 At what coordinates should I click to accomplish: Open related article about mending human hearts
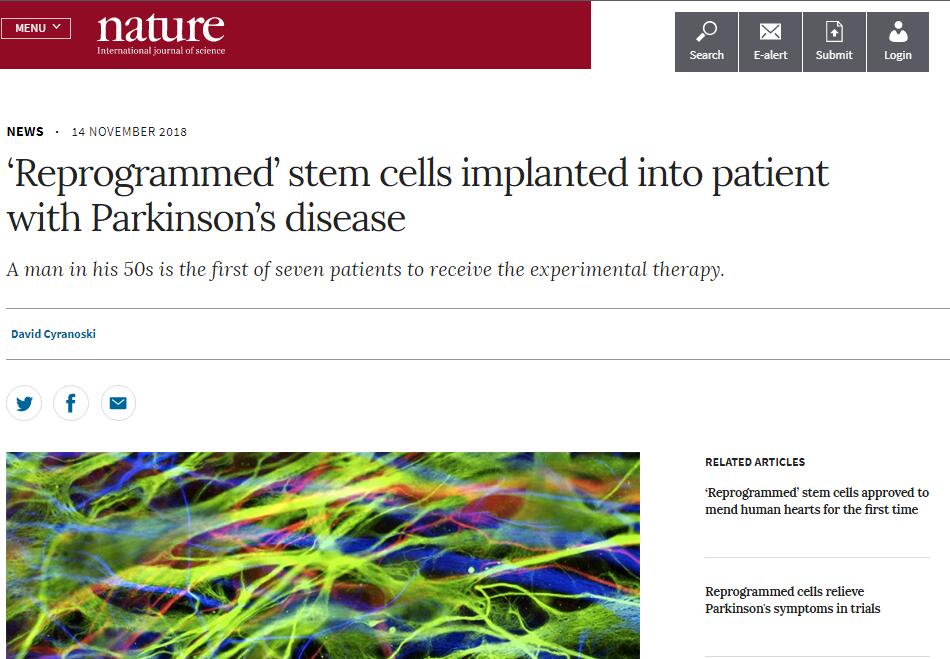click(x=816, y=501)
